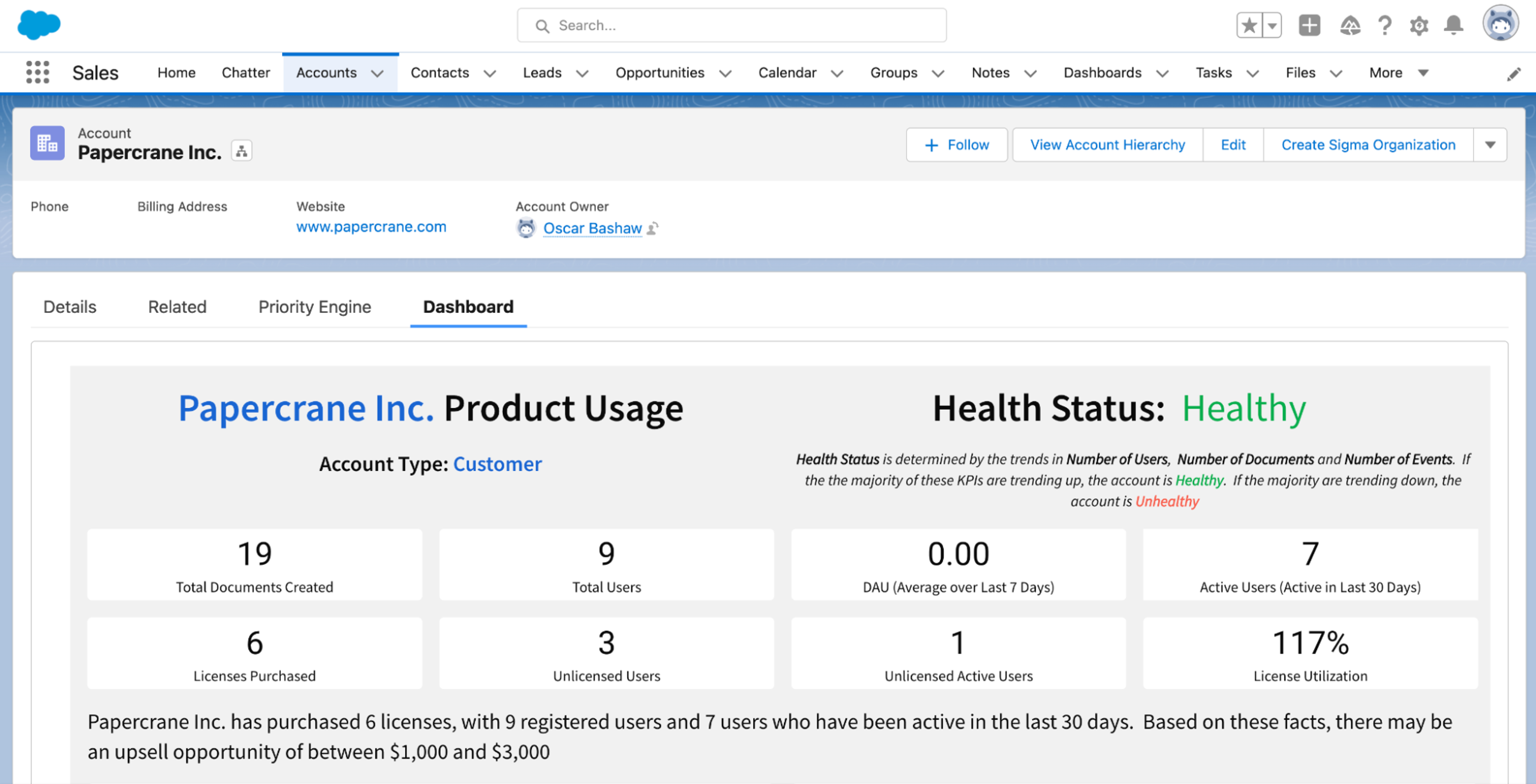Open the Help question mark icon
The height and width of the screenshot is (784, 1536).
pyautogui.click(x=1384, y=26)
